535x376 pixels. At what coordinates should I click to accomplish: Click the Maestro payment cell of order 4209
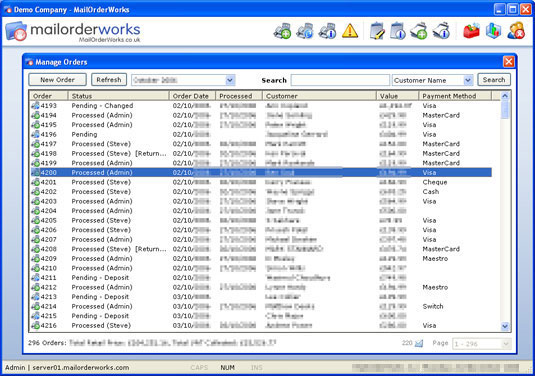coord(435,259)
